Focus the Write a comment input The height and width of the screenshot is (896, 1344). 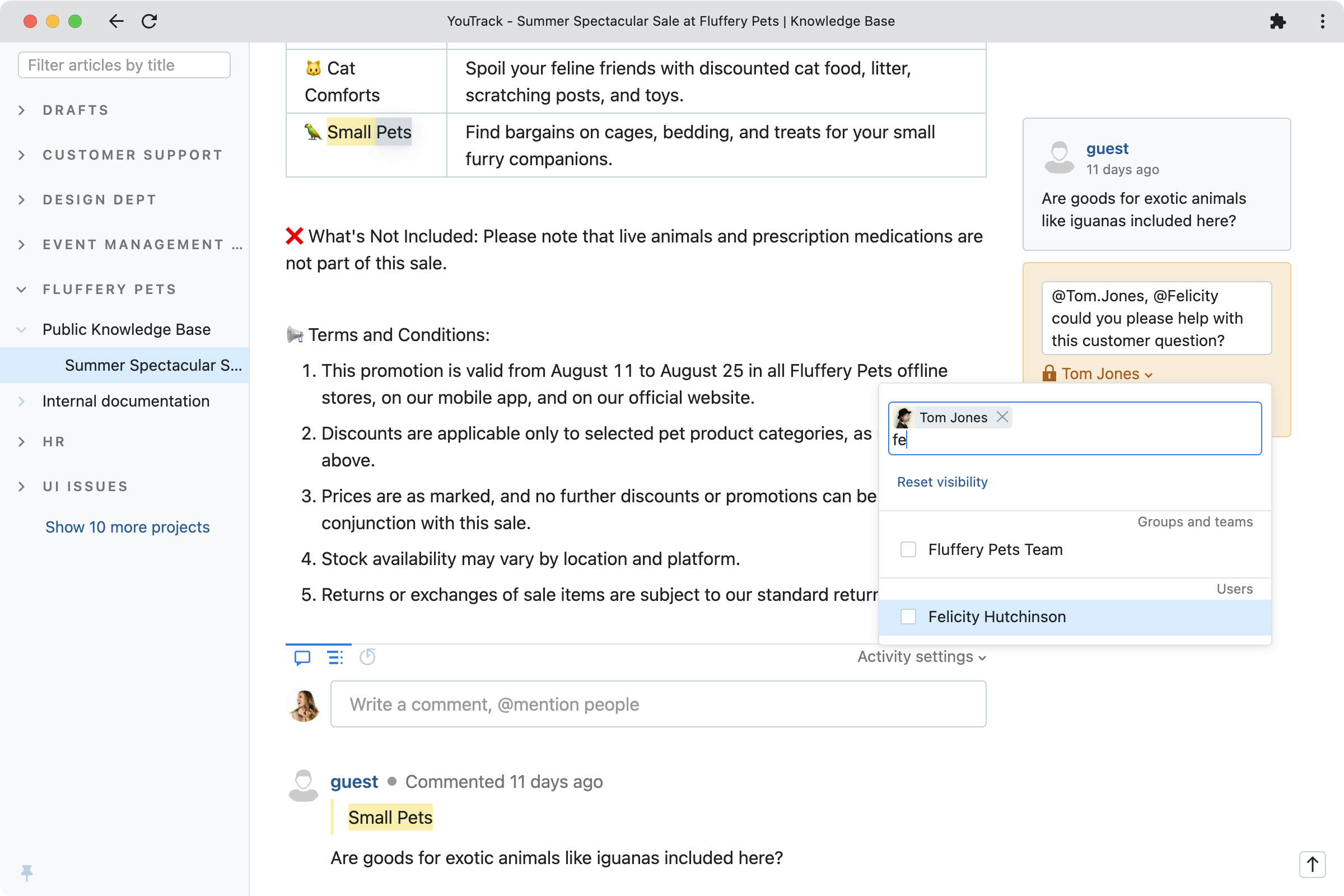659,704
